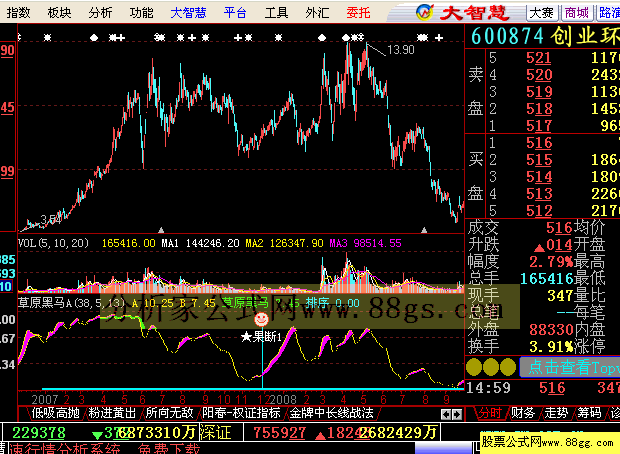This screenshot has height=454, width=620.
Task: Click the 229378 index value in status bar
Action: (x=39, y=433)
